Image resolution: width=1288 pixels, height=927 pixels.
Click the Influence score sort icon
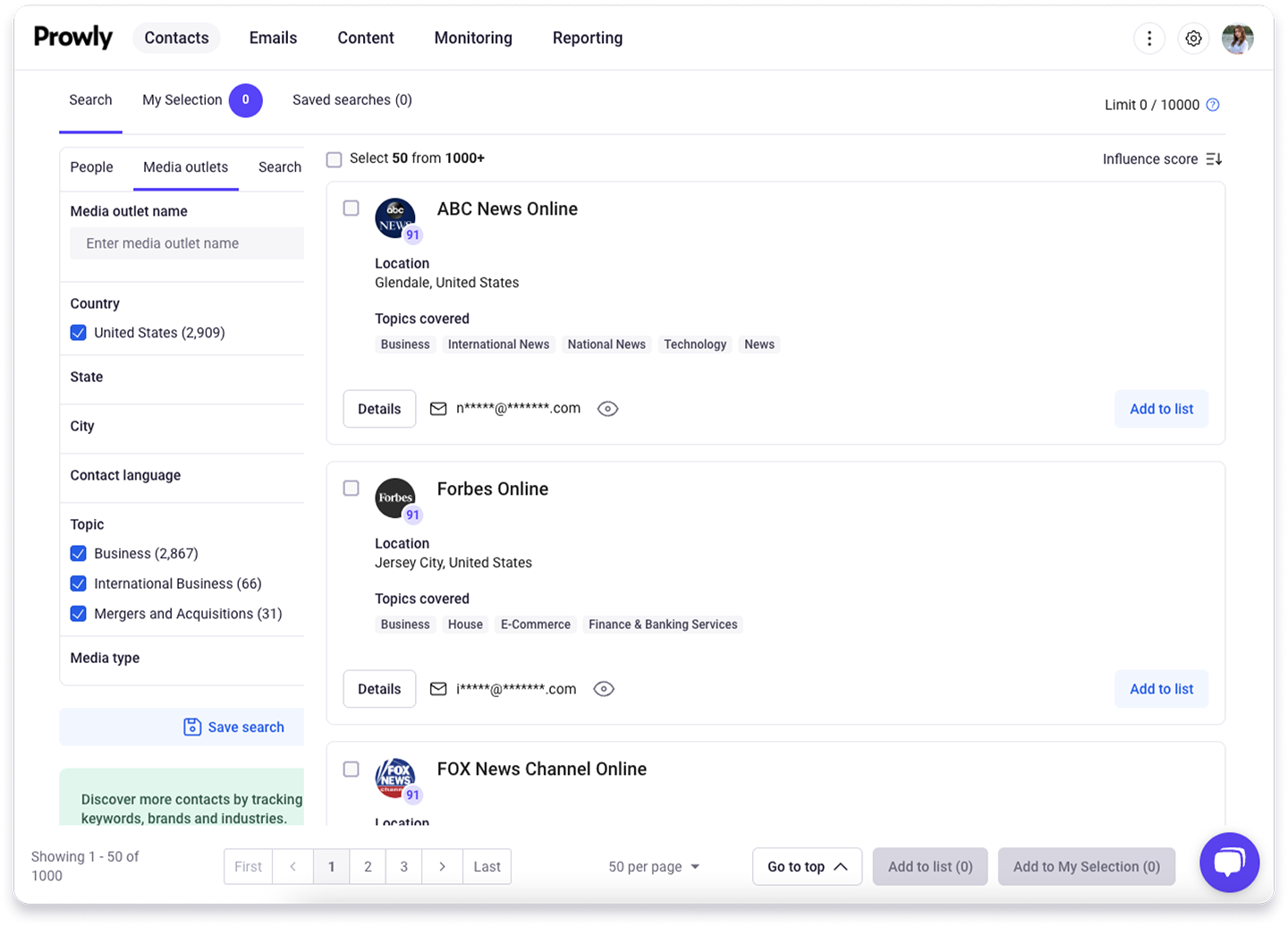tap(1214, 159)
